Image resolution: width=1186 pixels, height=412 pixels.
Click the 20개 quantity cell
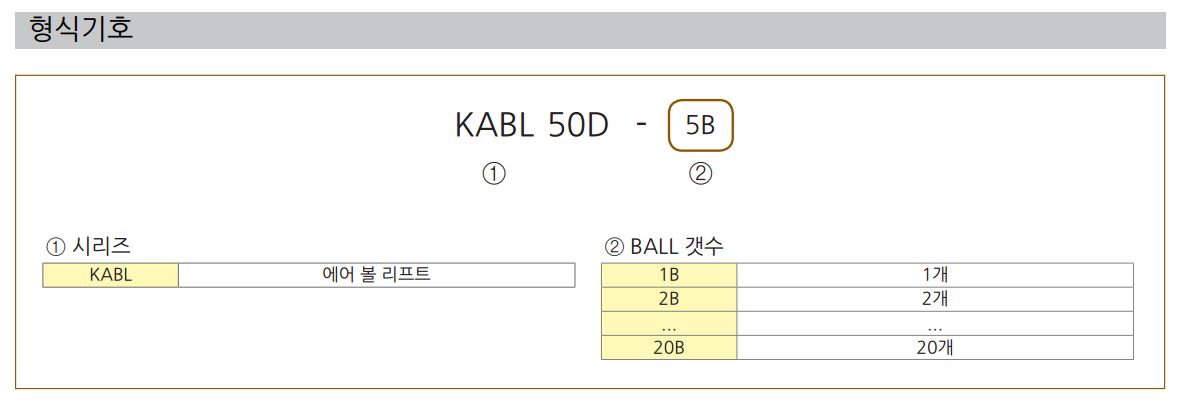click(x=935, y=348)
